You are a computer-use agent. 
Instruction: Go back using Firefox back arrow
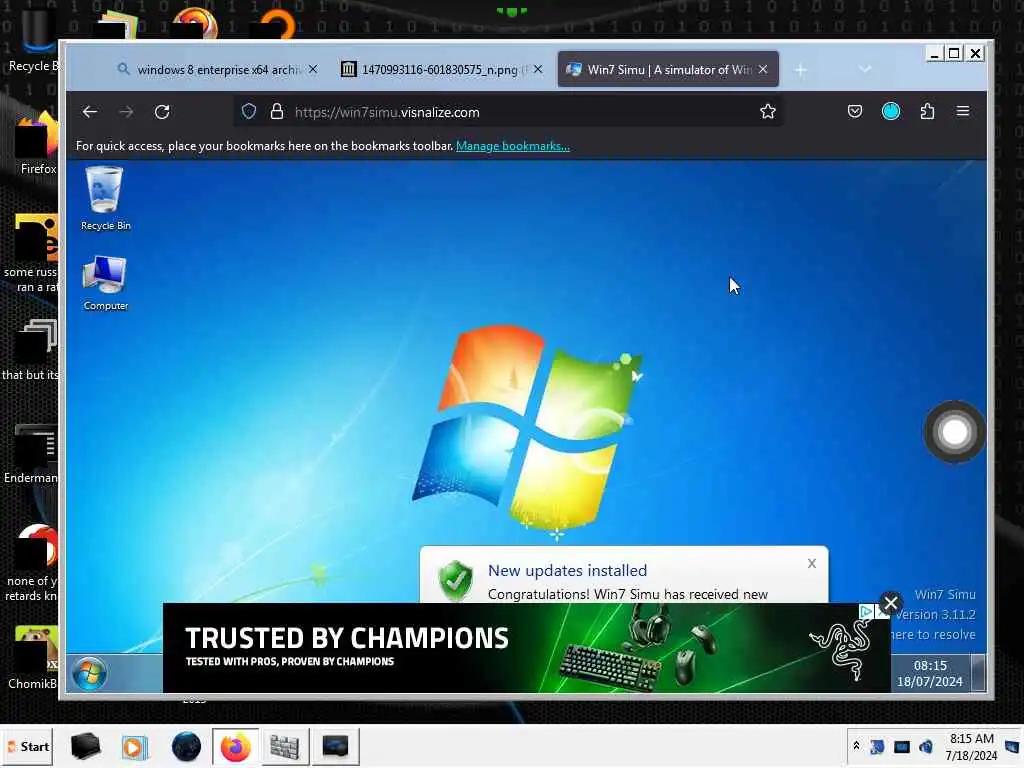pyautogui.click(x=89, y=112)
